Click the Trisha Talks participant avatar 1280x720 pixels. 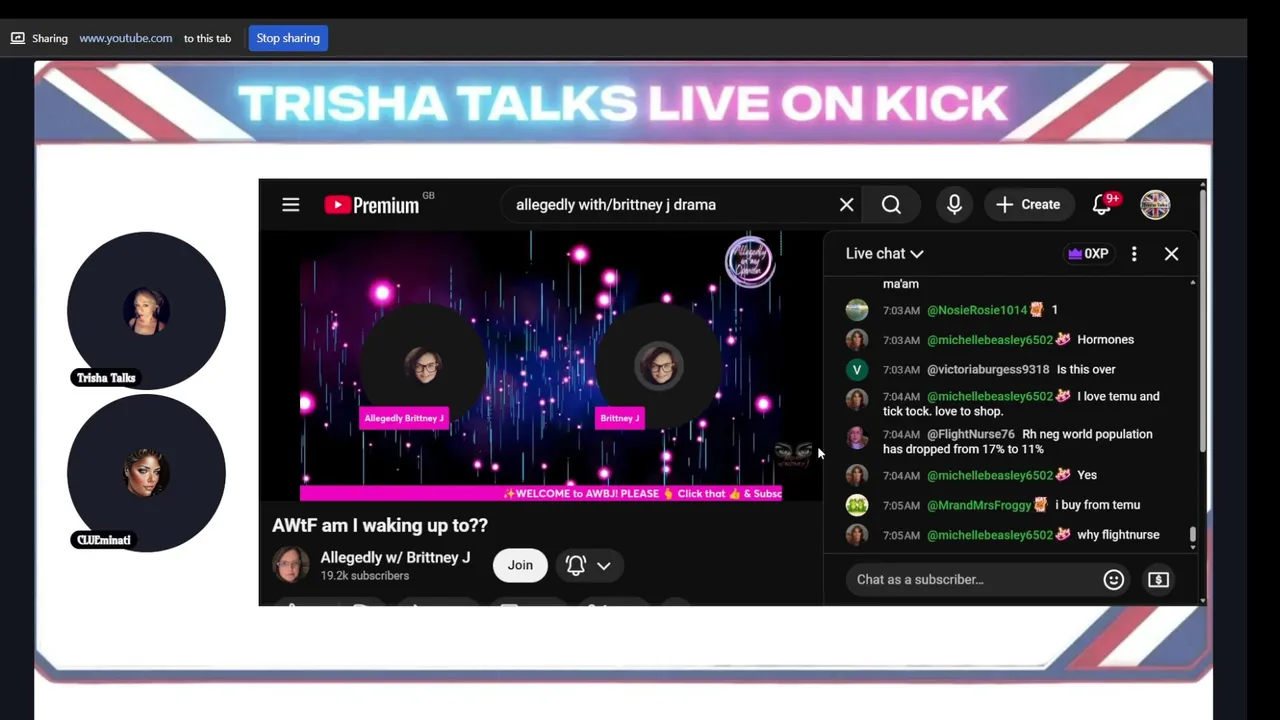point(146,311)
